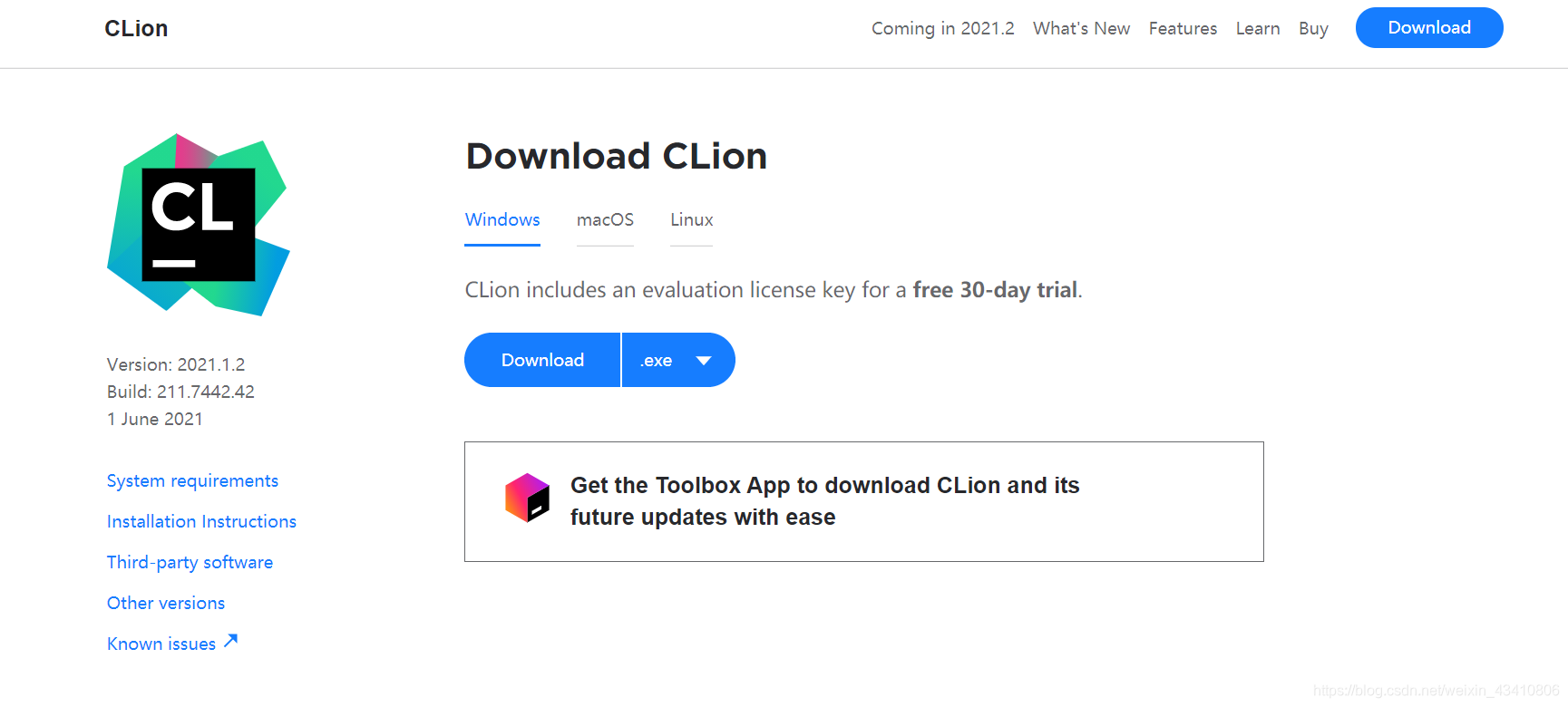Select the Windows tab
This screenshot has width=1568, height=707.
(x=502, y=219)
